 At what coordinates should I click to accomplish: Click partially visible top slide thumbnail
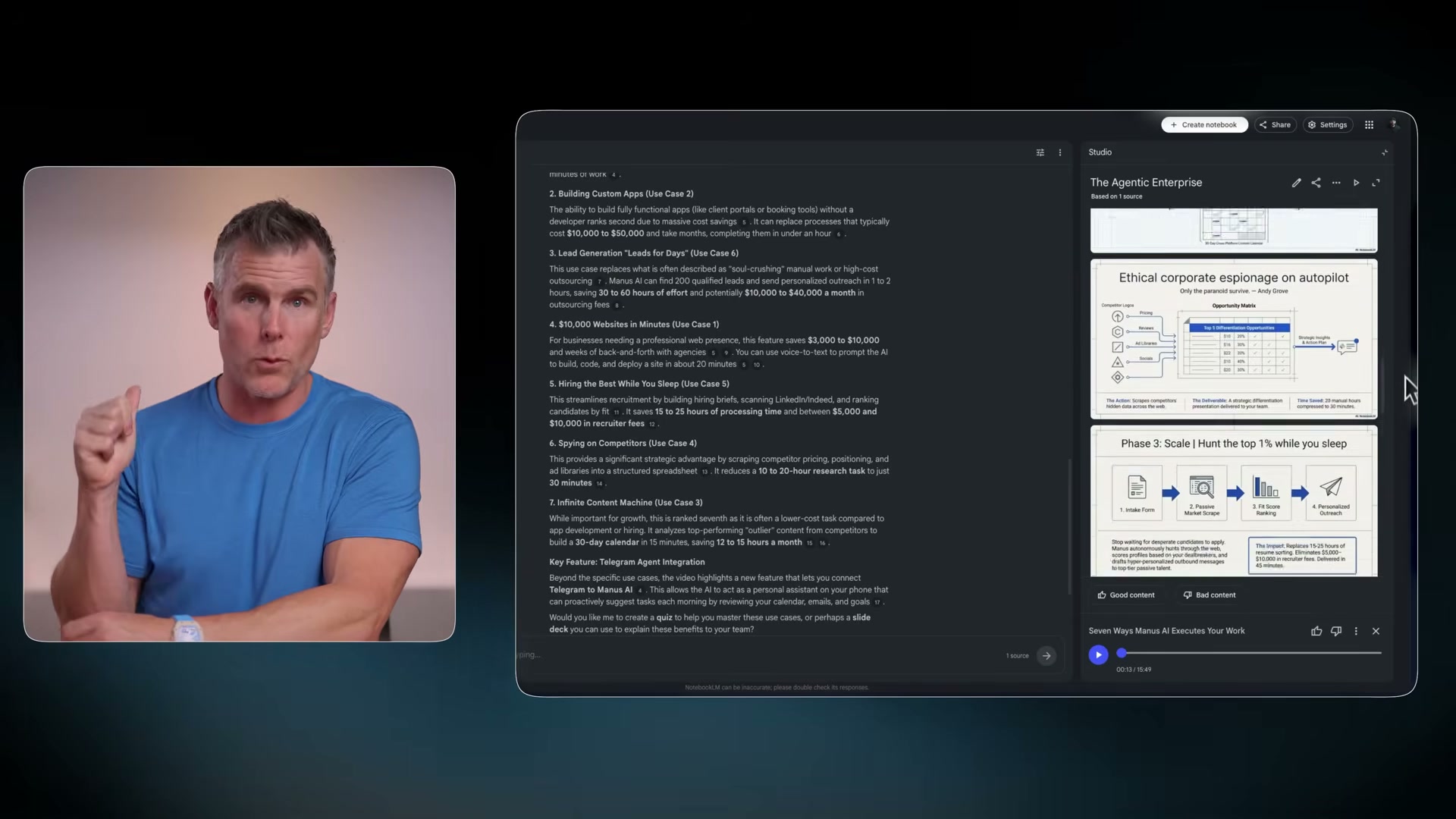click(x=1234, y=231)
